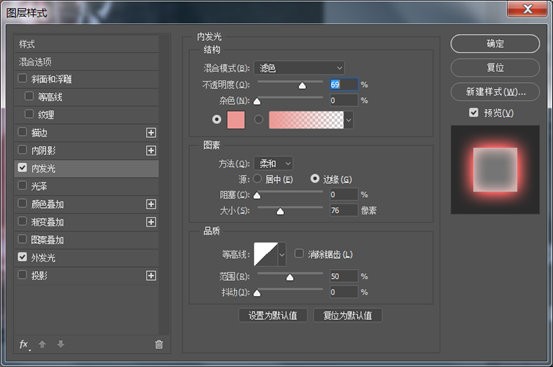Click the 不透明度 slider handle
Viewport: 553px width, 367px height.
pyautogui.click(x=302, y=85)
